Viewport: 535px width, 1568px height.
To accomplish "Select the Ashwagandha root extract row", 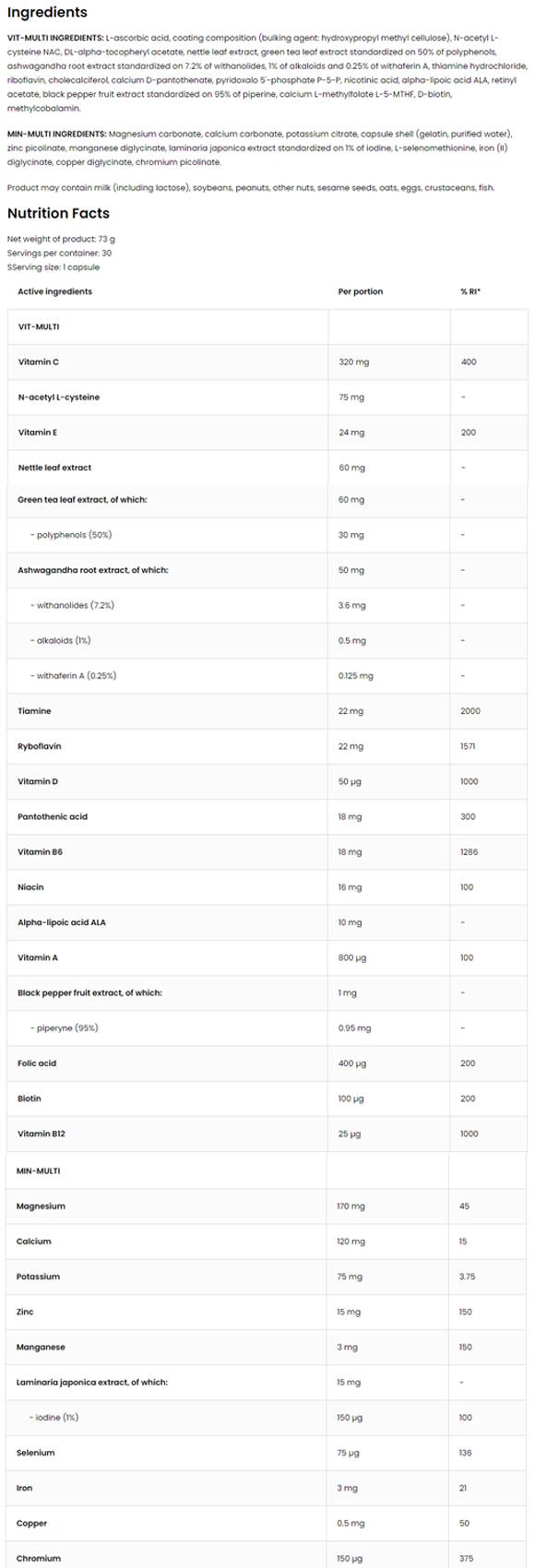I will click(267, 570).
